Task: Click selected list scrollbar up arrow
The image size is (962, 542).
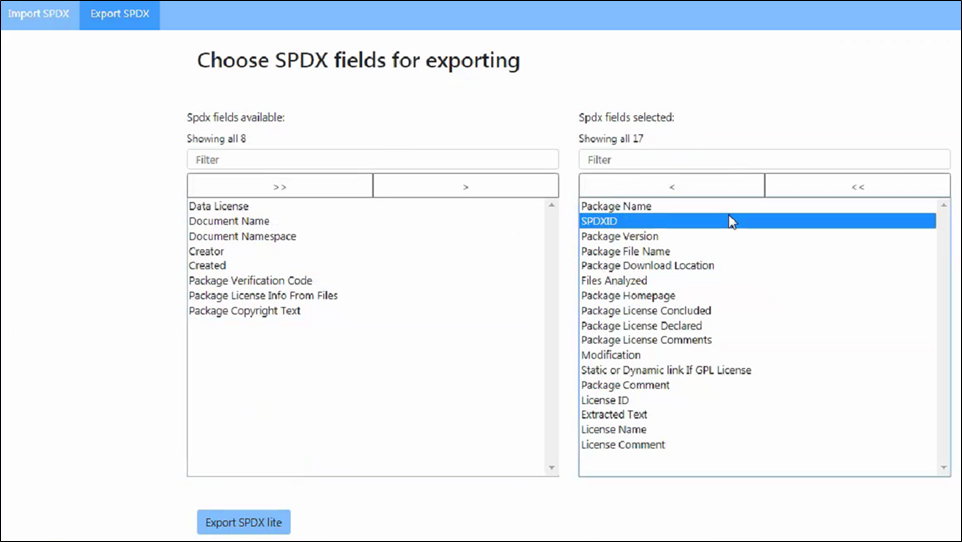Action: tap(944, 205)
